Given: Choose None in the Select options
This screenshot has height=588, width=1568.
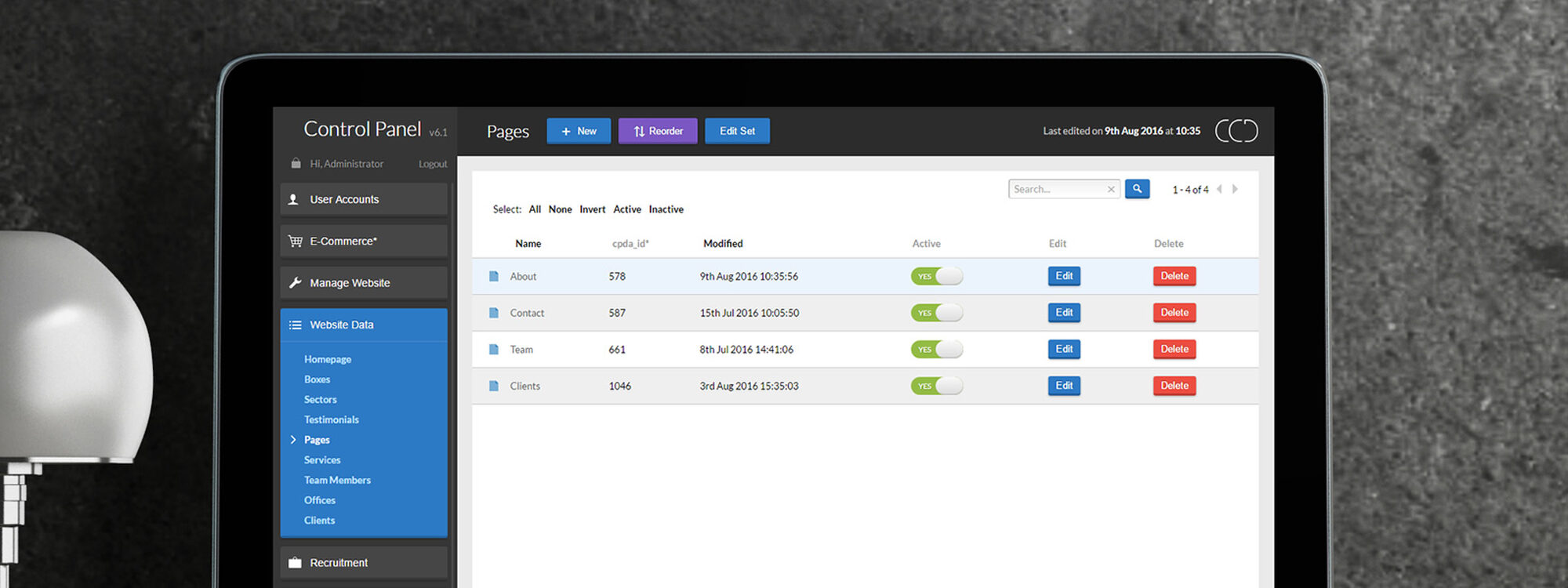Looking at the screenshot, I should pos(560,209).
